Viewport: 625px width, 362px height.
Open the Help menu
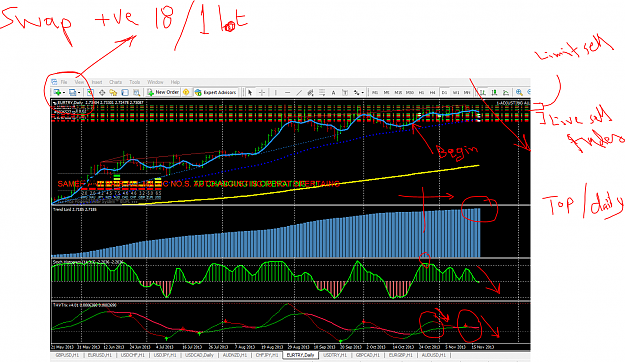coord(175,82)
